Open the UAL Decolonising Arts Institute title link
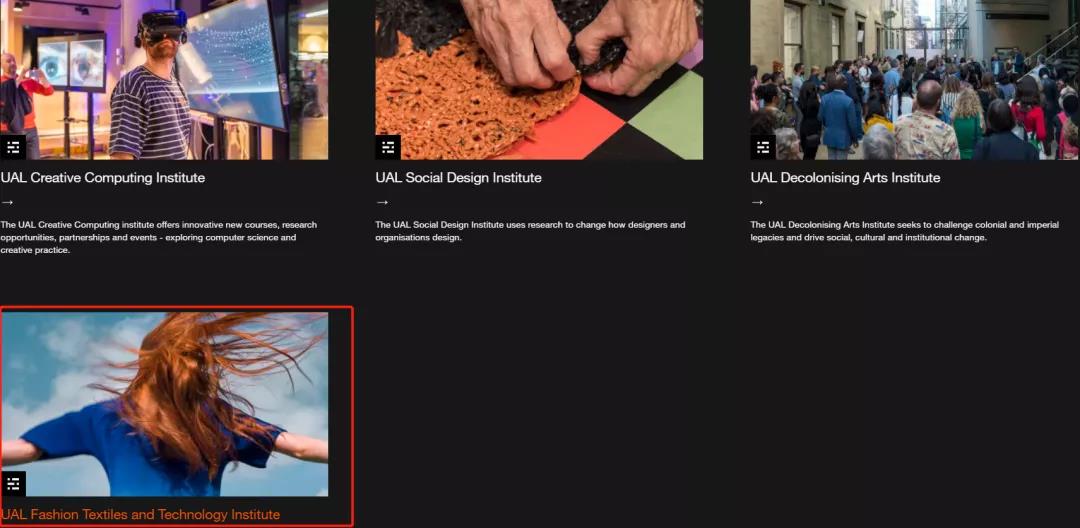 [845, 178]
